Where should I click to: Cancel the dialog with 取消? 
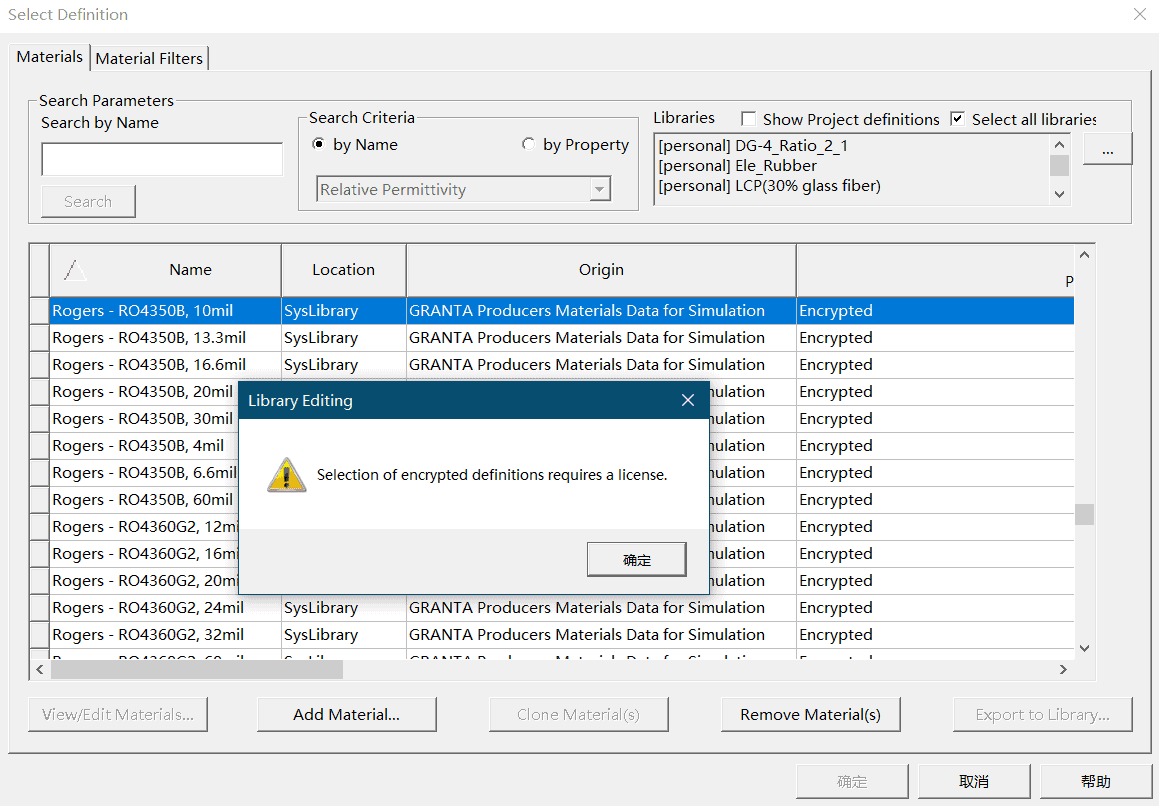(973, 782)
